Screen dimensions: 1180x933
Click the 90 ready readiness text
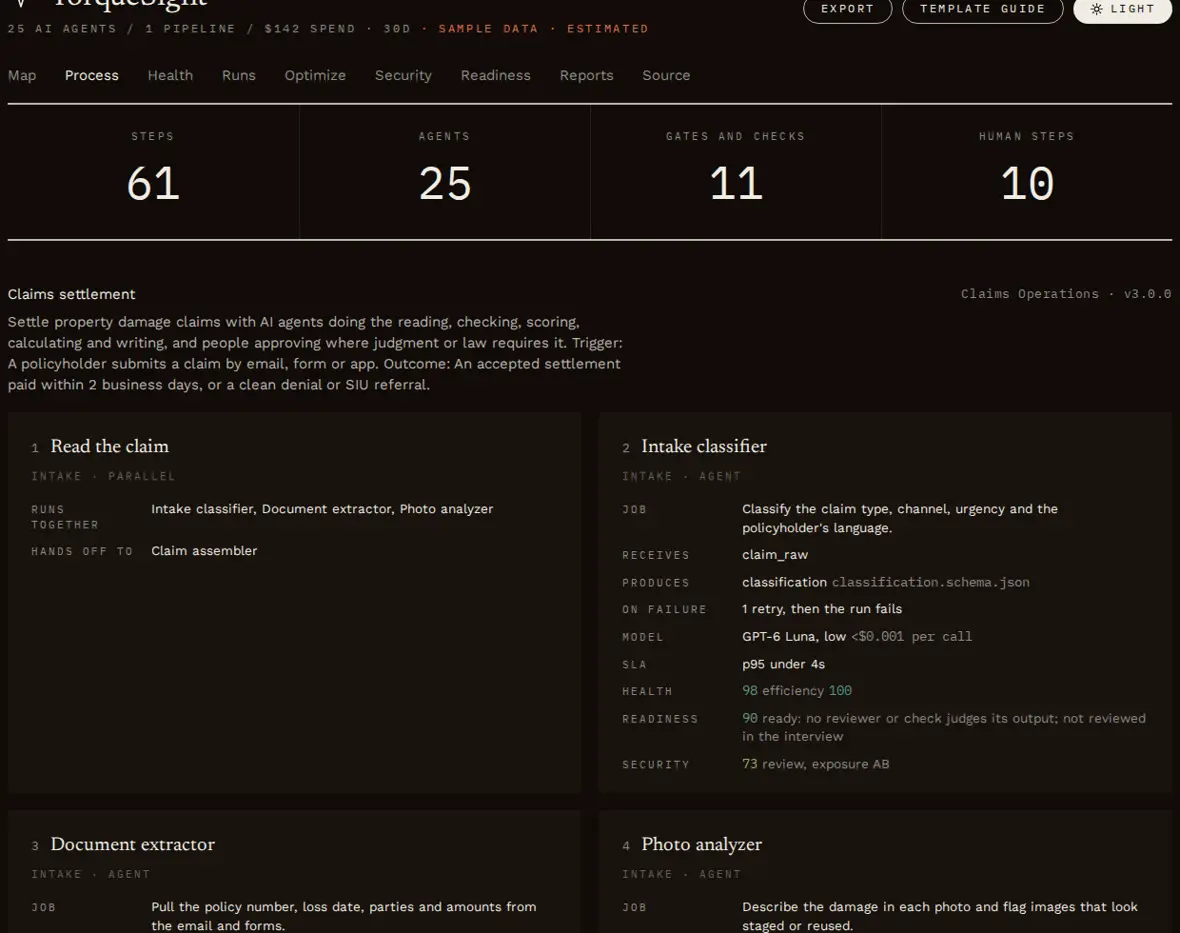coord(944,728)
